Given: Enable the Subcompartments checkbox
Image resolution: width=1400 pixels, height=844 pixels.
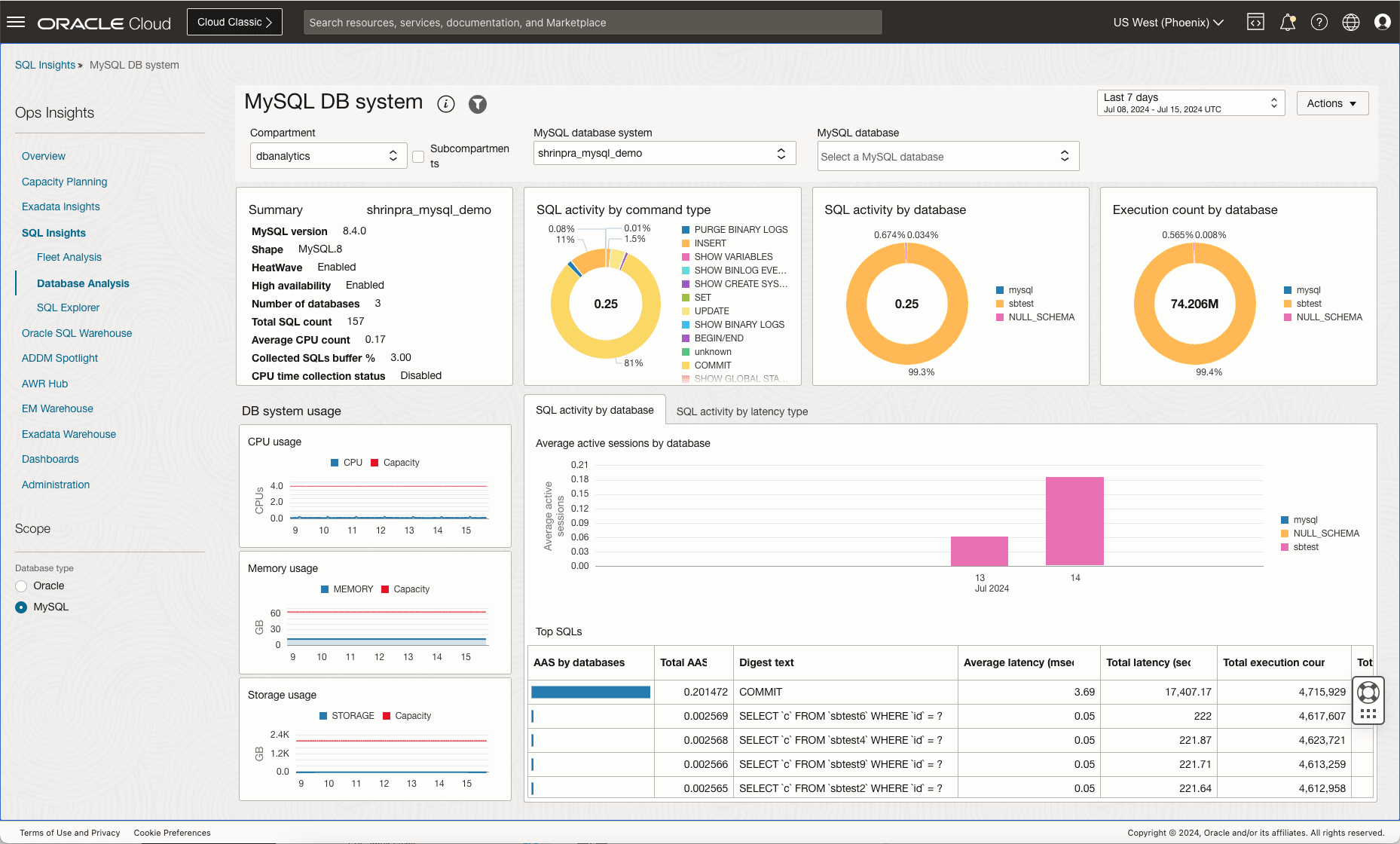Looking at the screenshot, I should click(418, 157).
